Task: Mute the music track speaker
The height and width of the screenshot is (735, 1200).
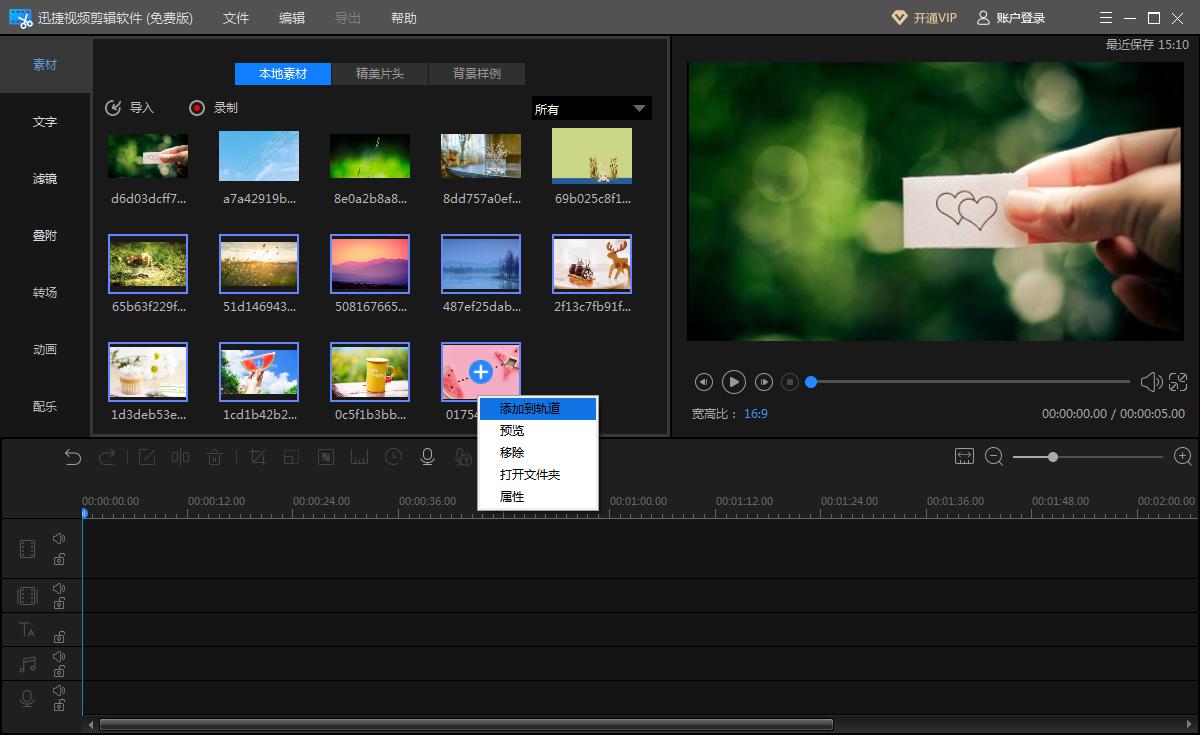Action: point(59,656)
